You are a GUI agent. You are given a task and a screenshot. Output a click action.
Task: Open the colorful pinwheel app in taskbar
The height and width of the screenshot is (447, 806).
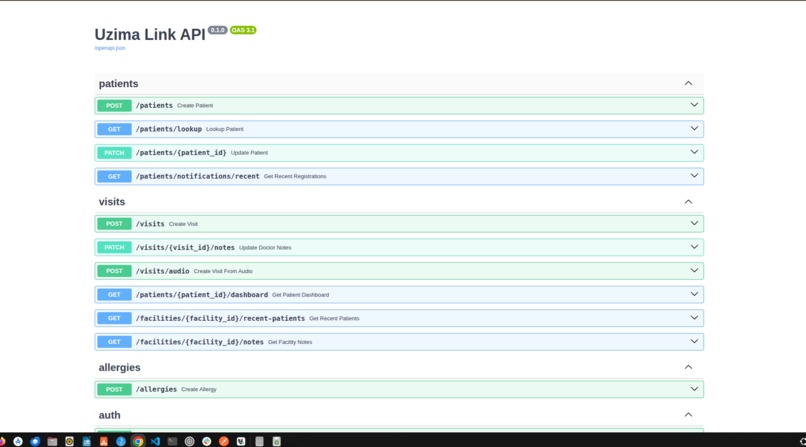(x=207, y=441)
